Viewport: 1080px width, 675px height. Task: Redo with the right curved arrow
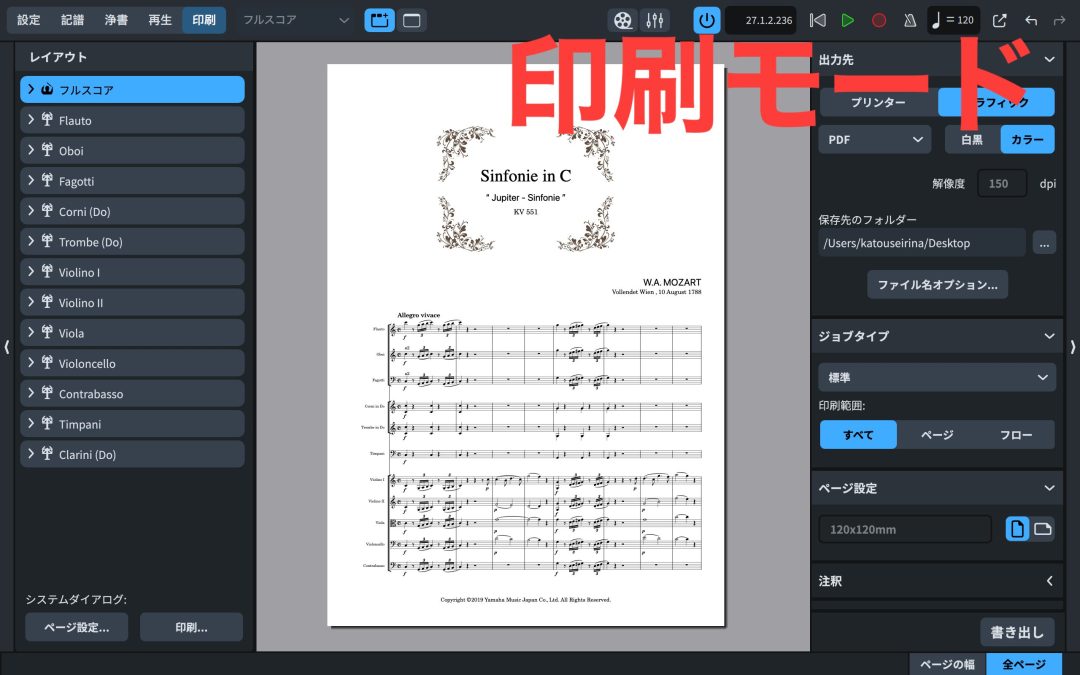(1059, 20)
